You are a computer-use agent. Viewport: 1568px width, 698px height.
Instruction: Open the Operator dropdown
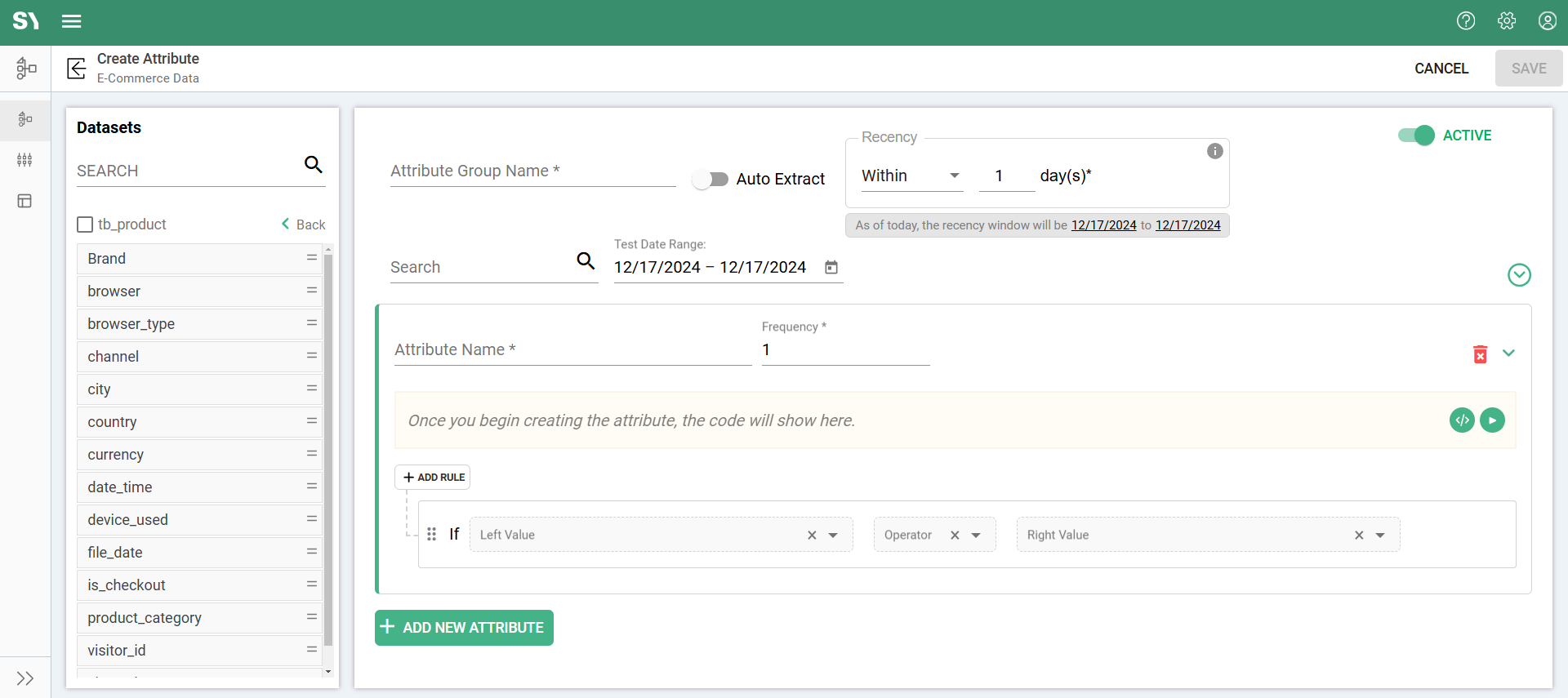click(x=976, y=536)
